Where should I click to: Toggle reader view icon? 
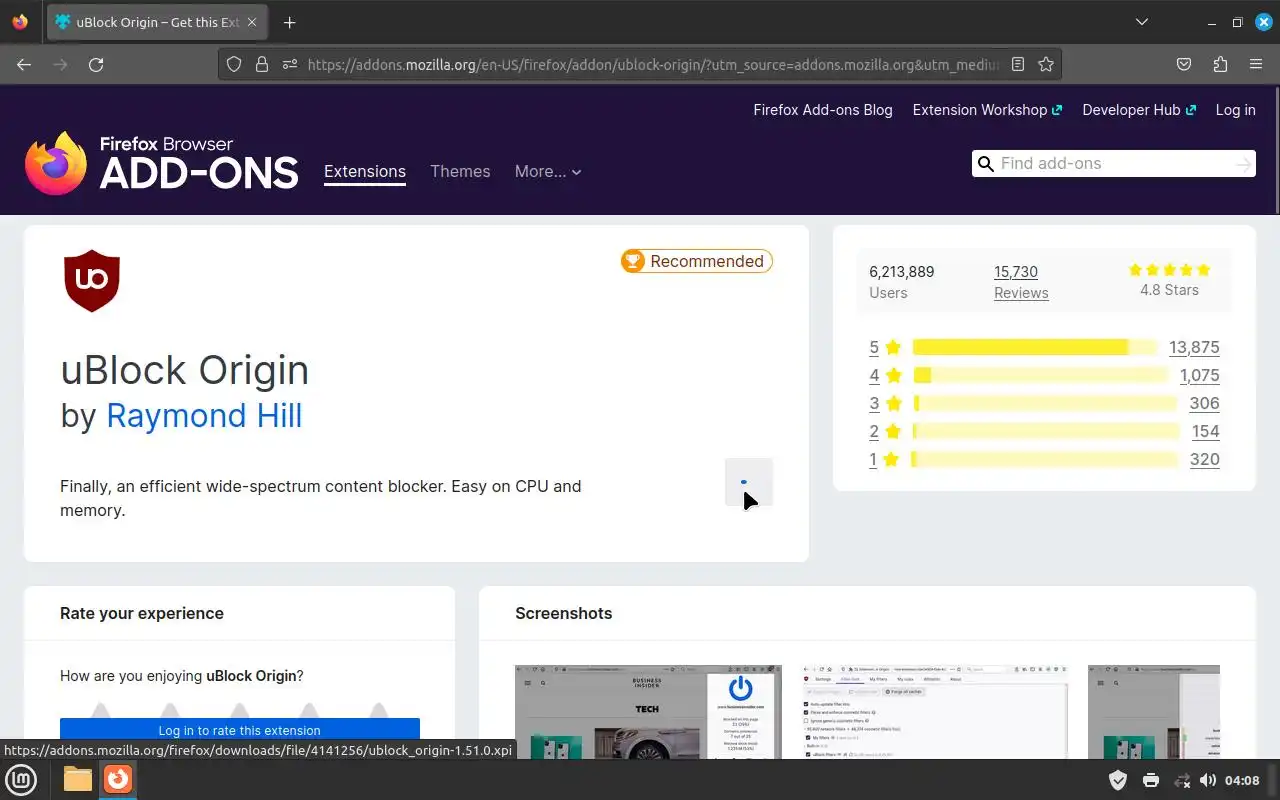click(x=1018, y=64)
